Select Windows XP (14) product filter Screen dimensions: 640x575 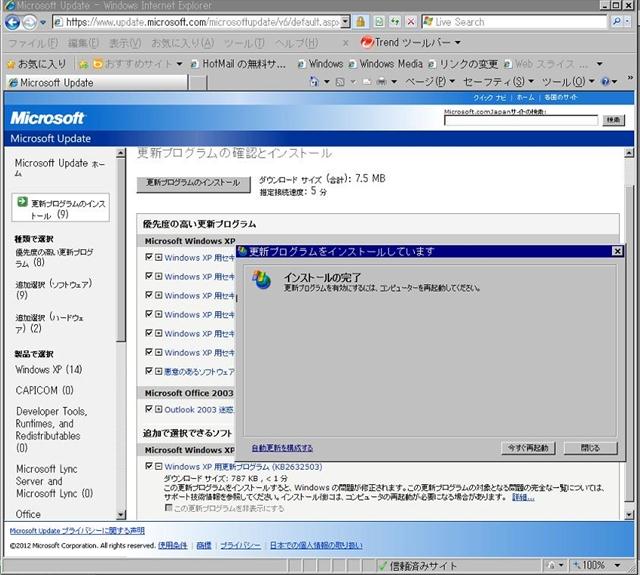pyautogui.click(x=49, y=370)
